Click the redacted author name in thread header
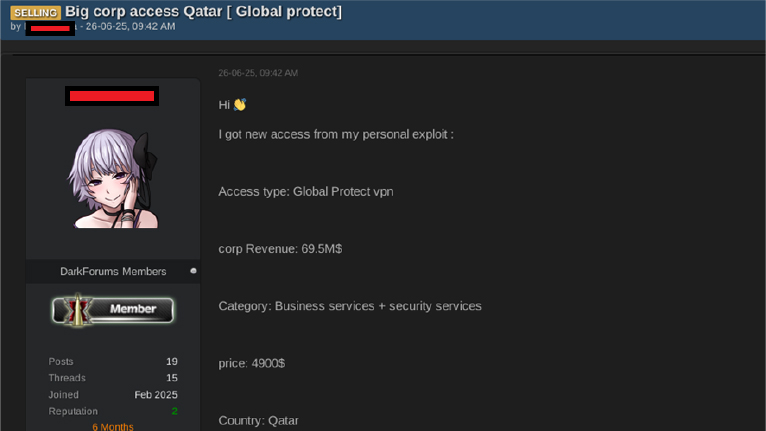This screenshot has width=766, height=431. click(x=50, y=28)
